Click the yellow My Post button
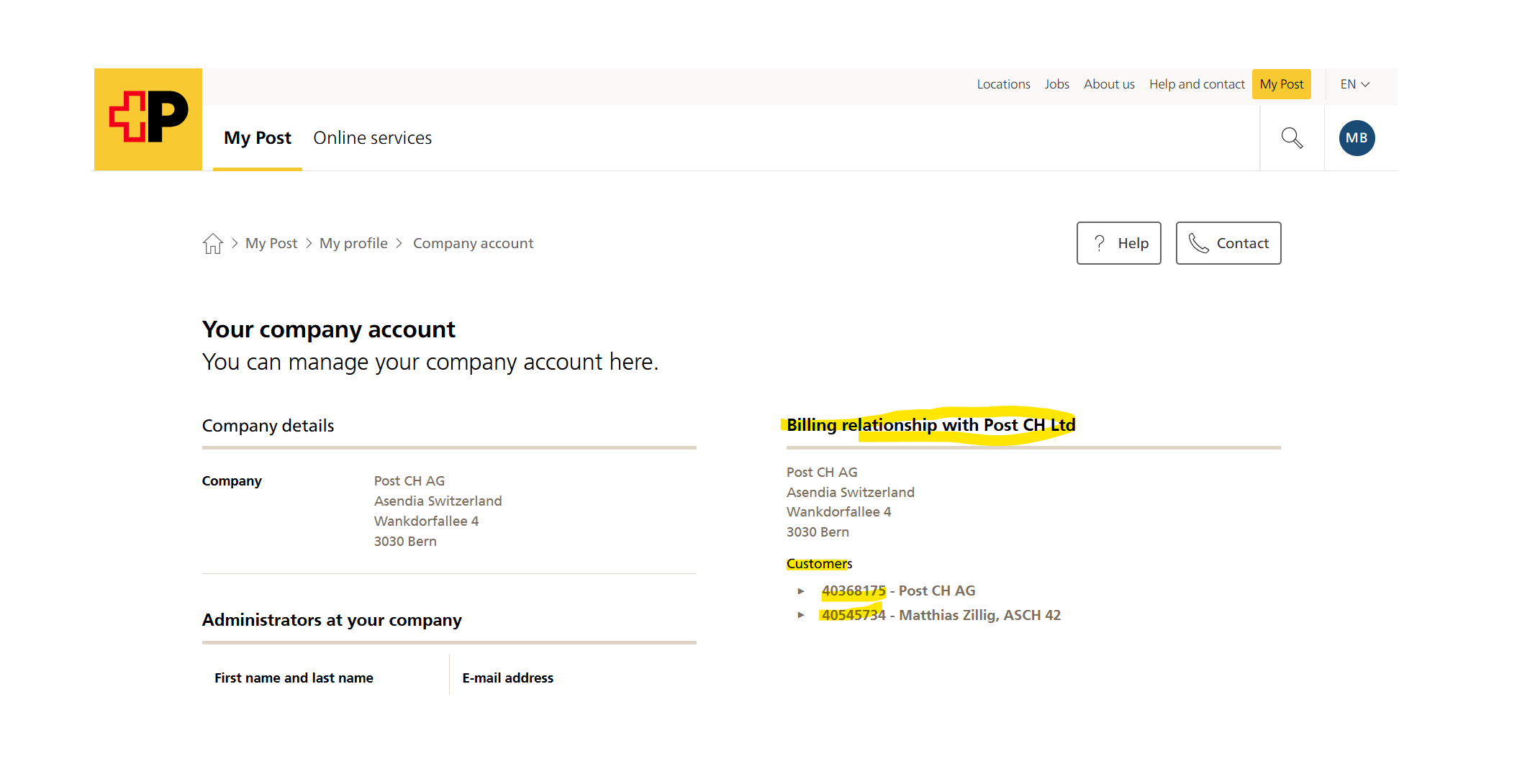Screen dimensions: 1535x784 1281,84
